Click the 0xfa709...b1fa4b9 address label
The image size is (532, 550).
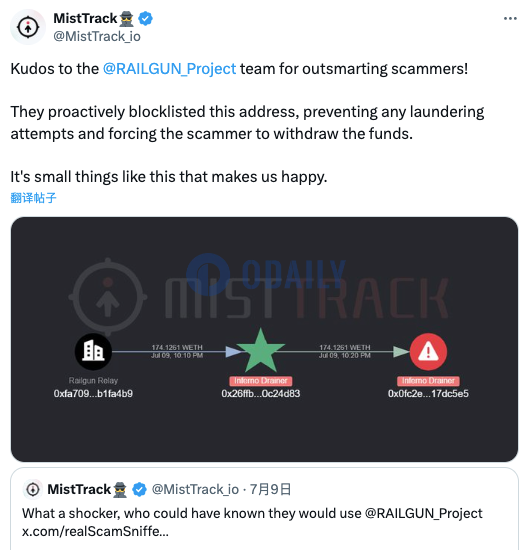pos(93,394)
